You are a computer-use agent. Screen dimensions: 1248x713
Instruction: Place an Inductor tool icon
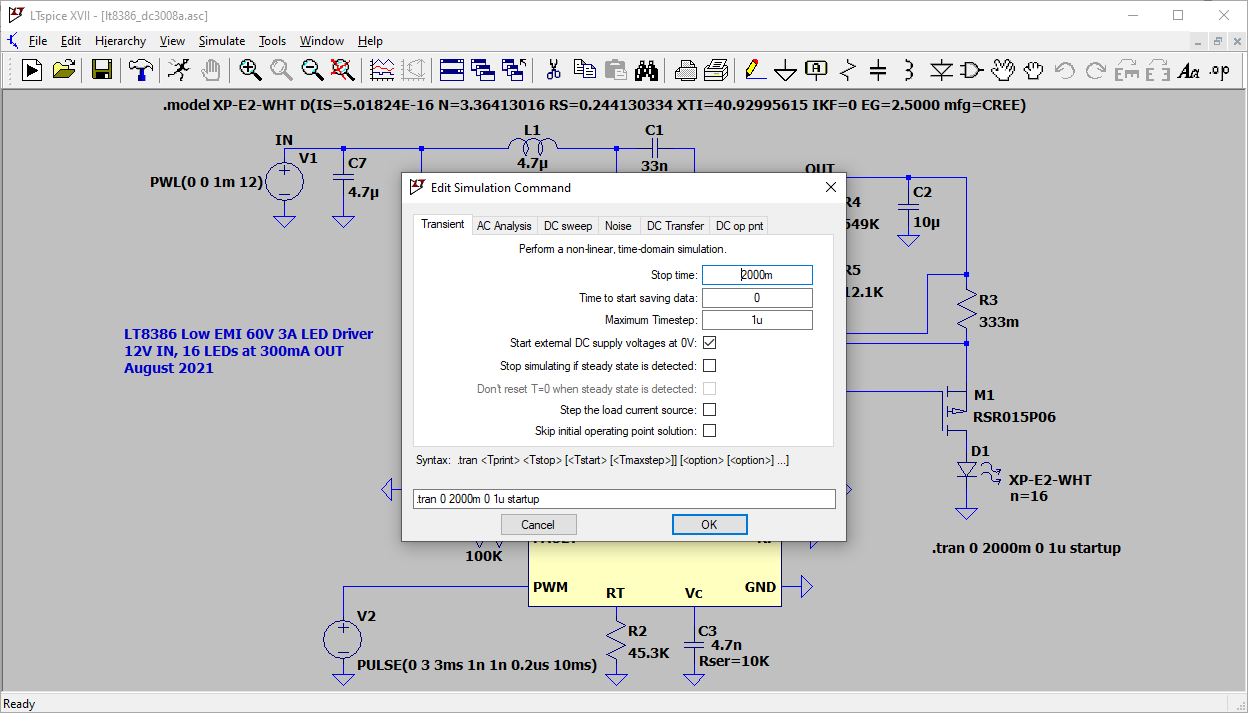point(909,69)
